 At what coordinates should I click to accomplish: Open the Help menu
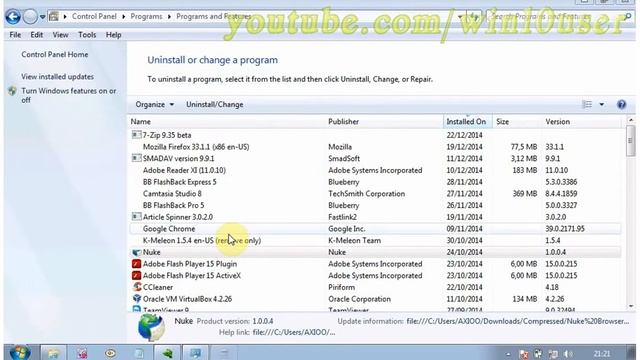point(113,35)
